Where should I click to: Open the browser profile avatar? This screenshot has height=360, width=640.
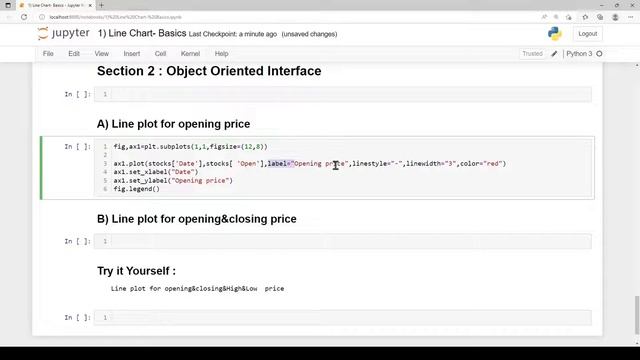(x=616, y=17)
